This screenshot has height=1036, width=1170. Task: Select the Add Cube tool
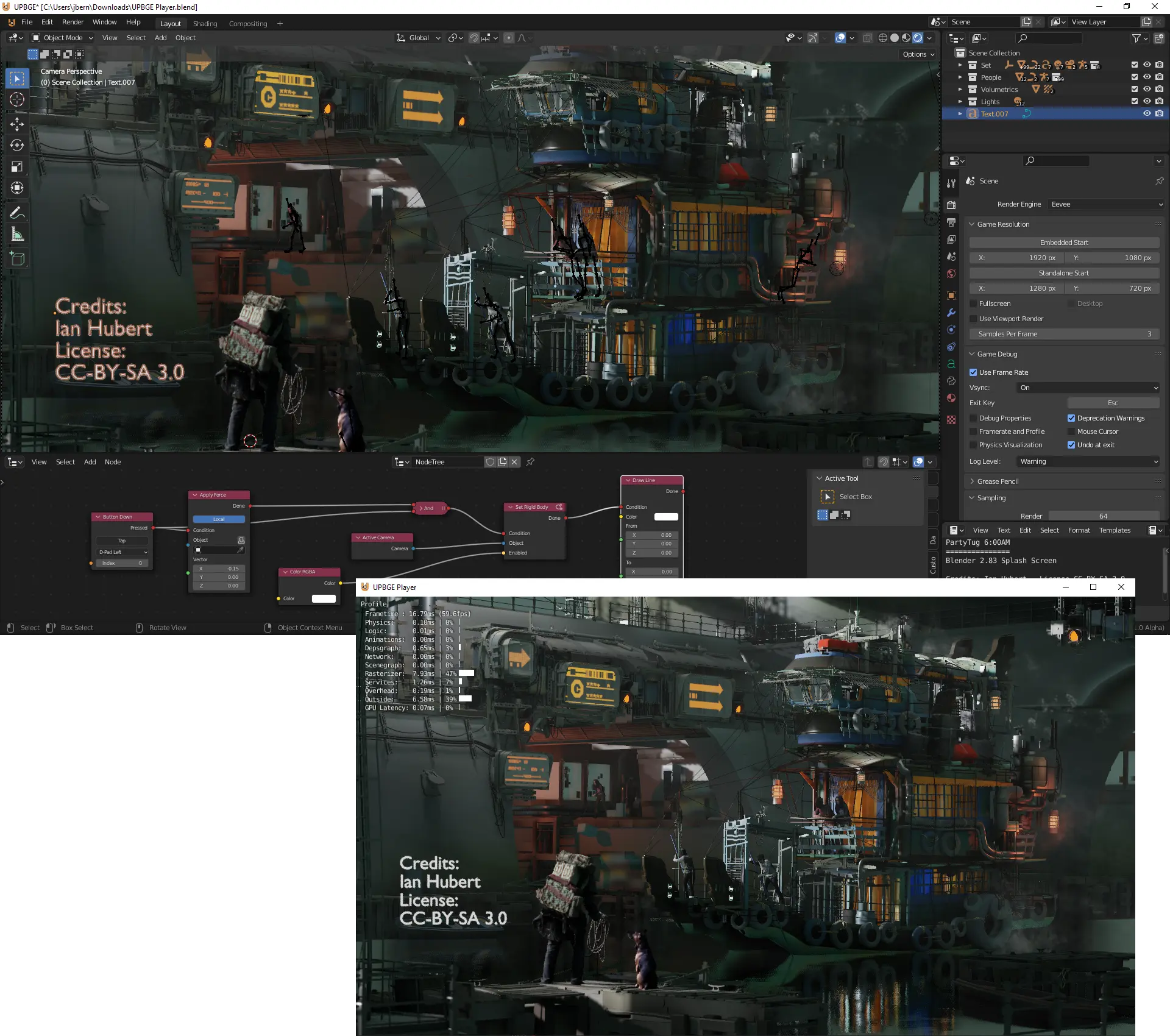tap(17, 258)
